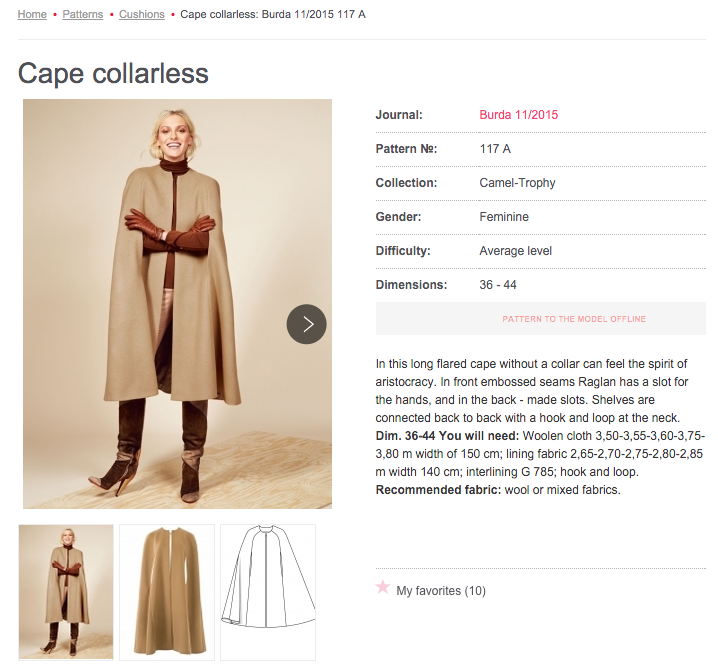Viewport: 718px width, 672px height.
Task: Select the model photo thumbnail
Action: coord(66,590)
